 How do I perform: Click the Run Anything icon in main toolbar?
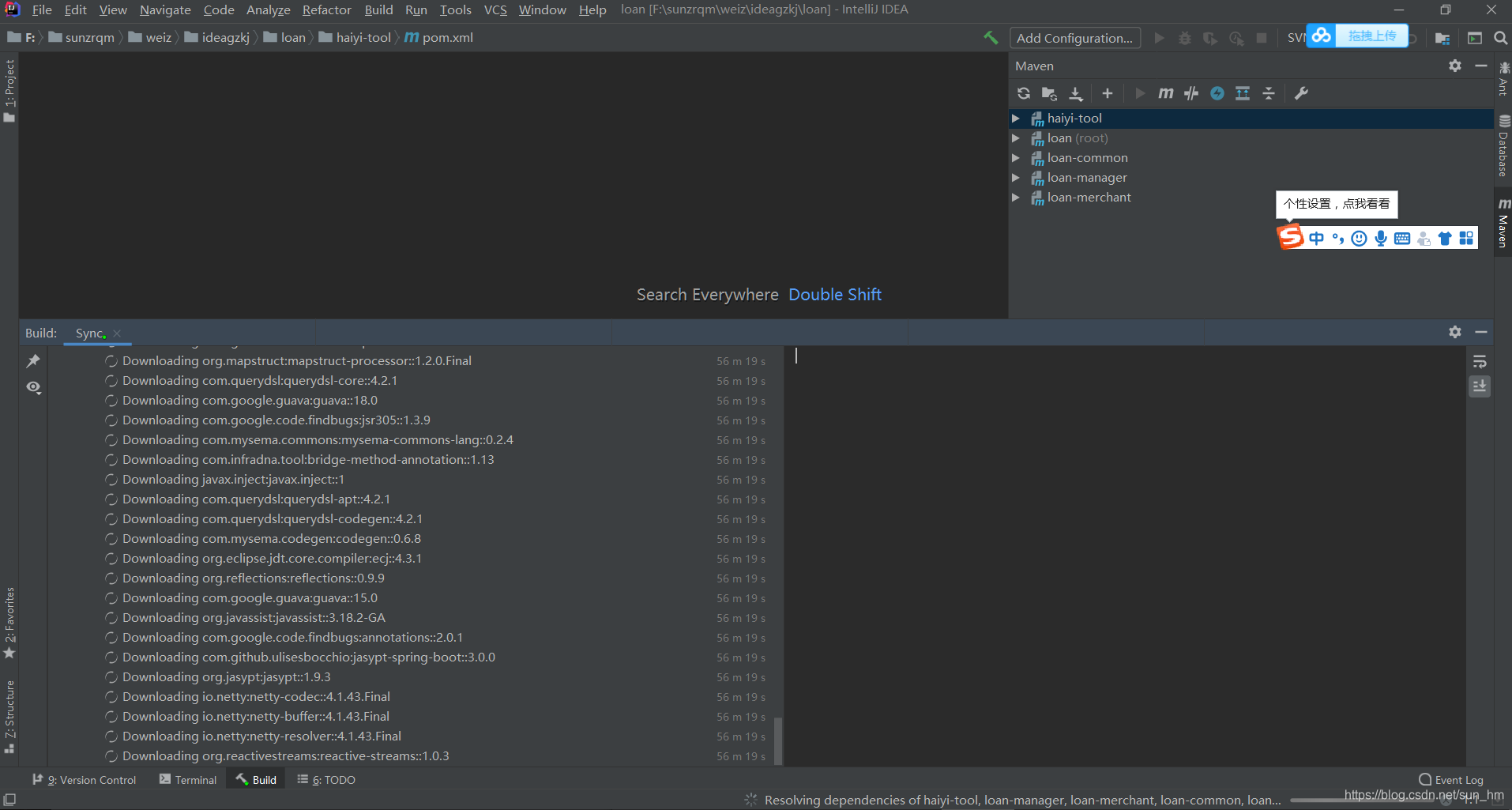1475,38
